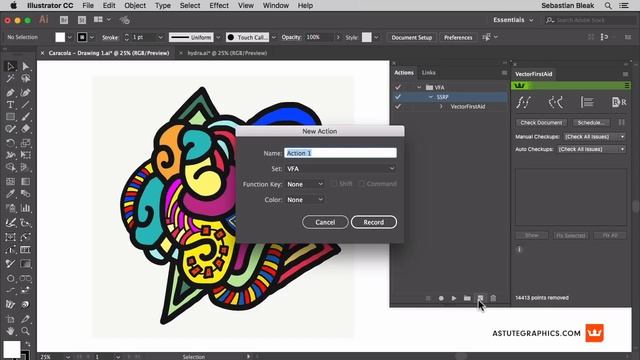
Task: Open the Window menu
Action: [276, 6]
